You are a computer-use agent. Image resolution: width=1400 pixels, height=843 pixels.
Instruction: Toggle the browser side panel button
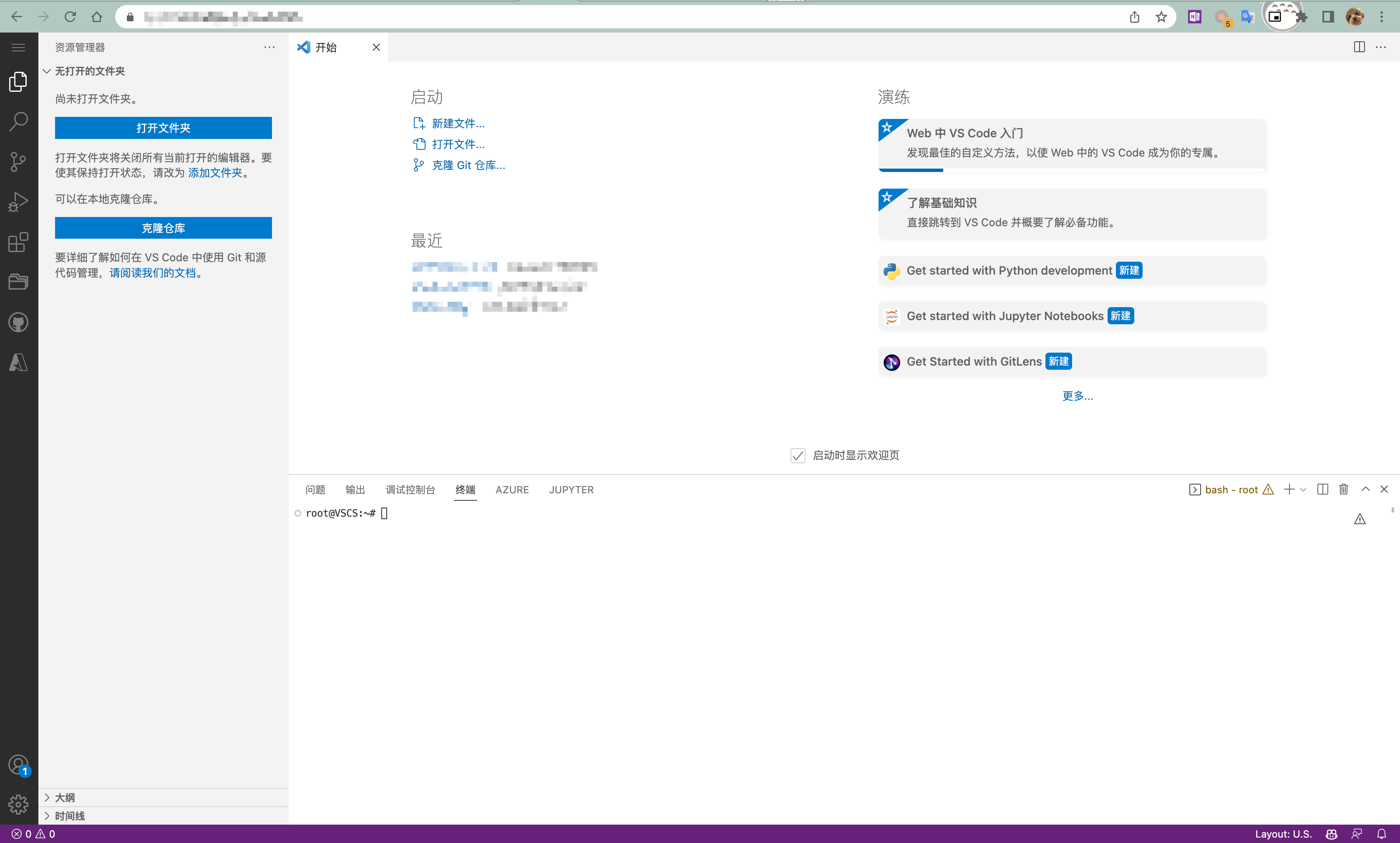click(1327, 17)
